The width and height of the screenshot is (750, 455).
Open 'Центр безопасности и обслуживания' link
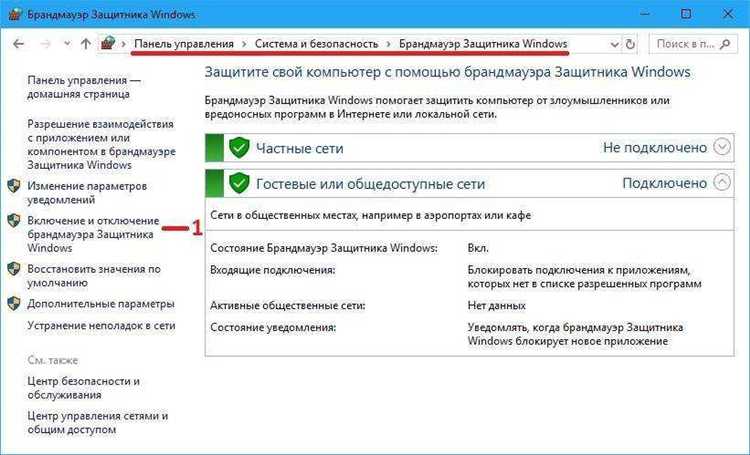(x=84, y=388)
